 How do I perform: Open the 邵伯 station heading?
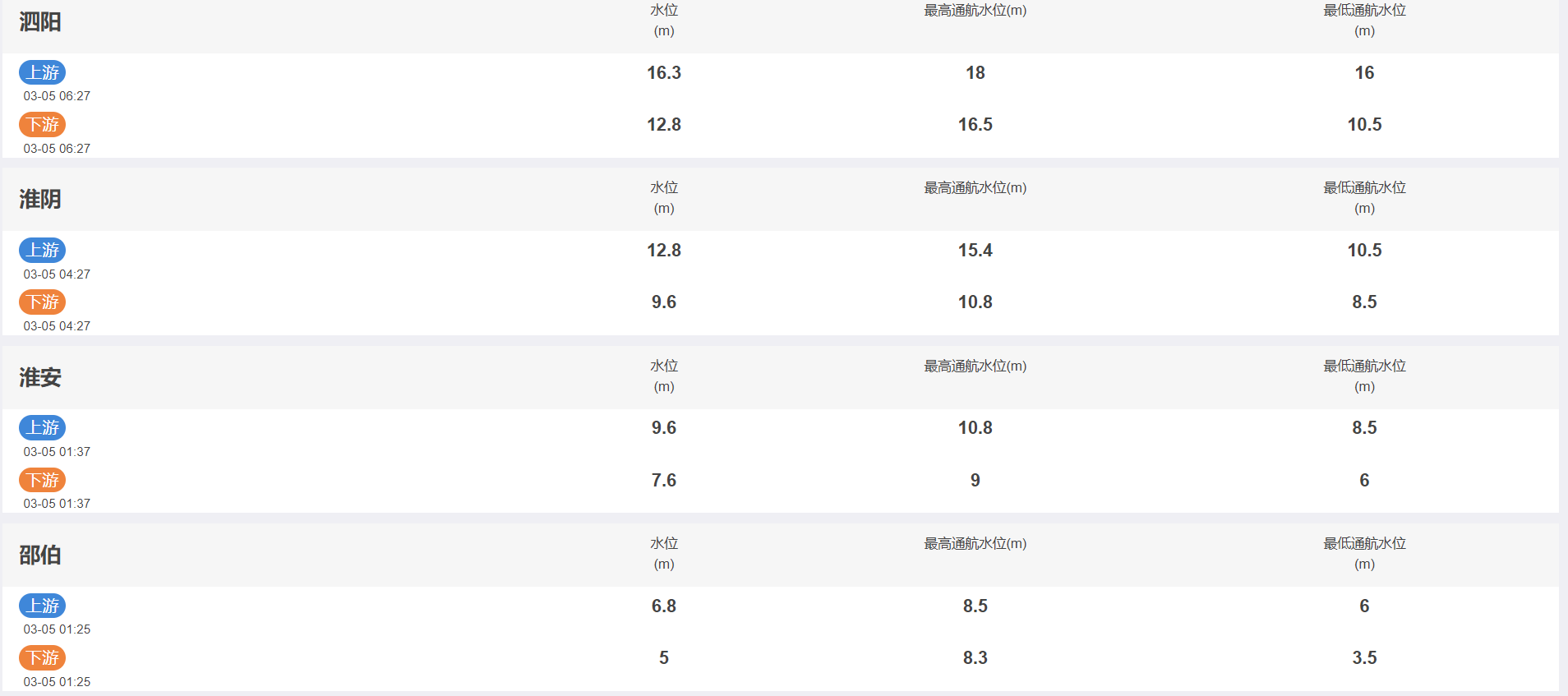point(40,555)
